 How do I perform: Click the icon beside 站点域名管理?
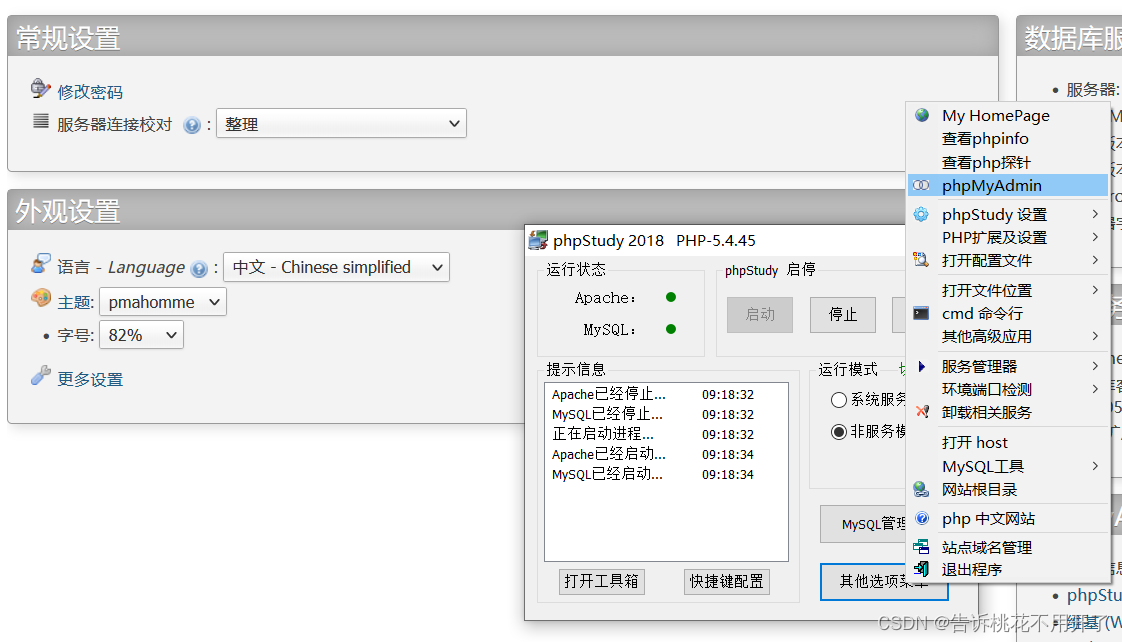(922, 547)
